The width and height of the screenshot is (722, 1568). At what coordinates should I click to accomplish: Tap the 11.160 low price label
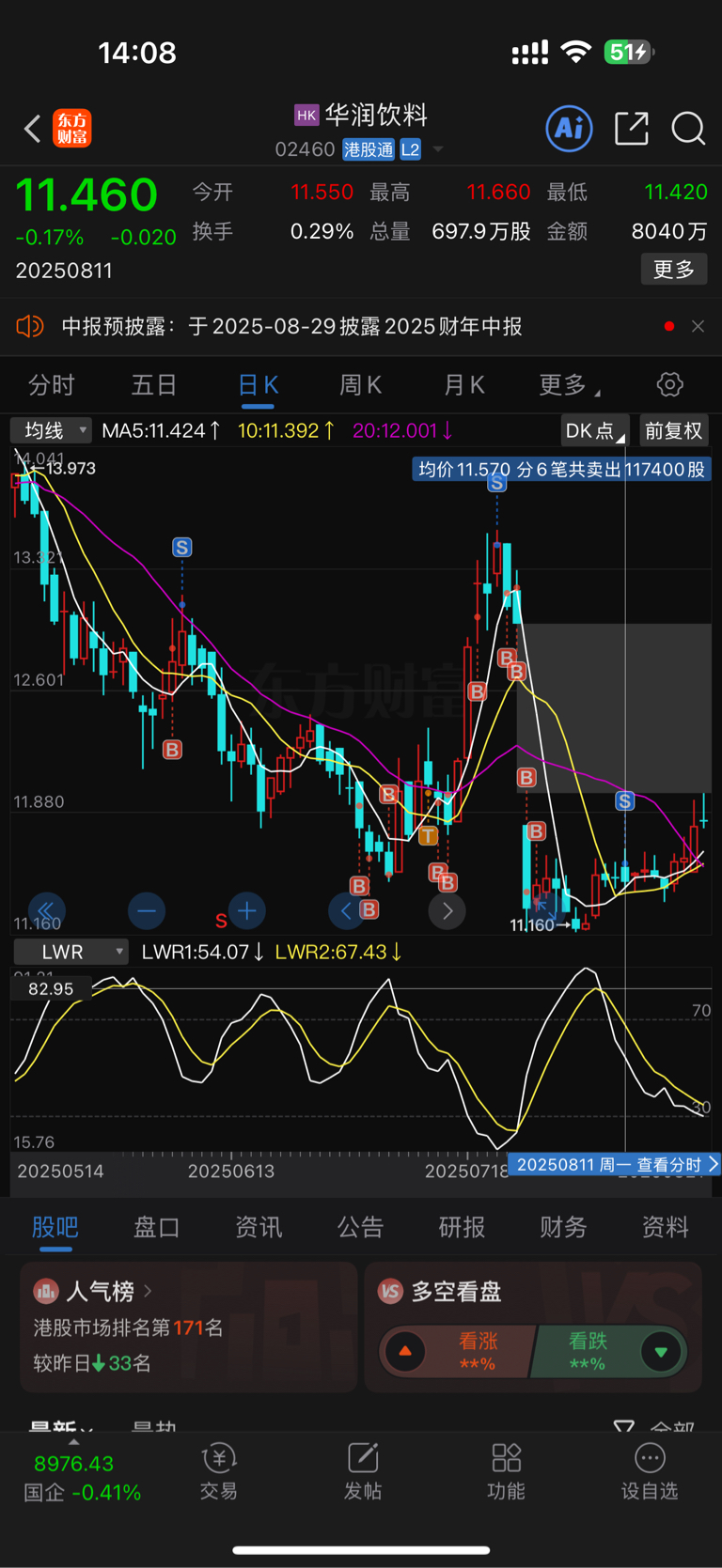[533, 924]
